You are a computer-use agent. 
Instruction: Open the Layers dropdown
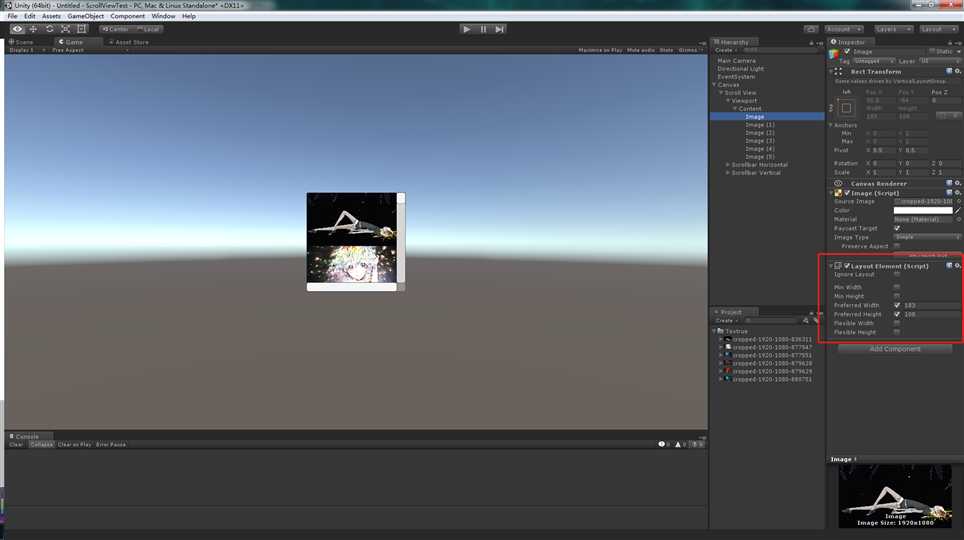click(893, 29)
